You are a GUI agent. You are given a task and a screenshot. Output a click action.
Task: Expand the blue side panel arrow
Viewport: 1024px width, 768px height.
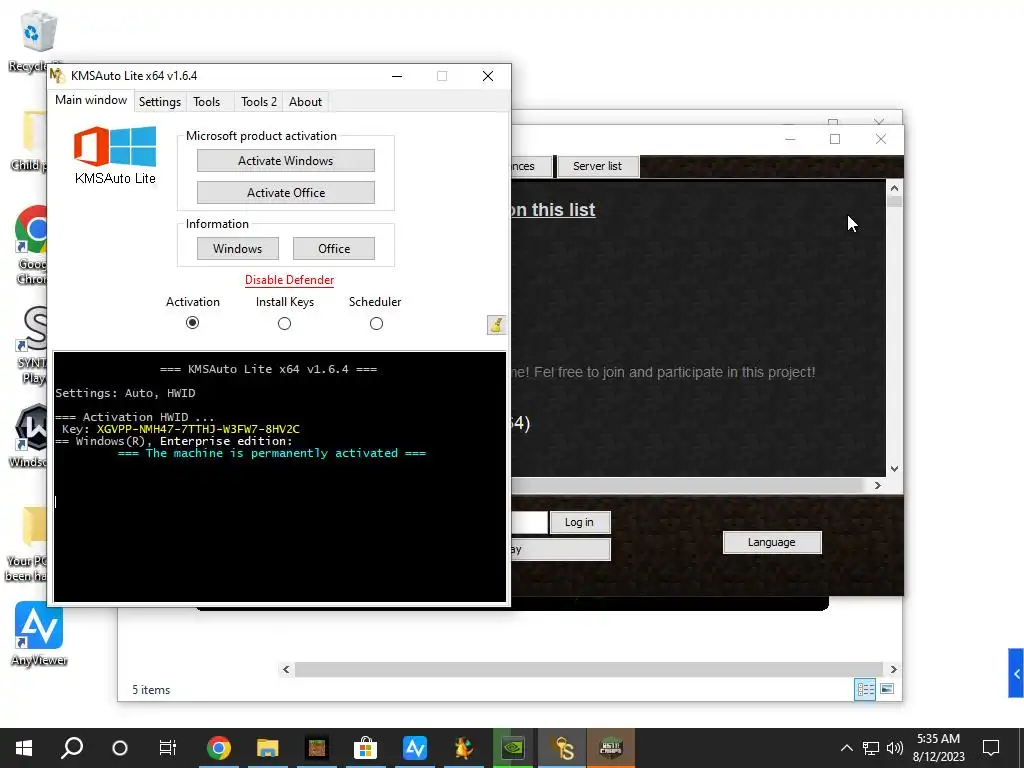pyautogui.click(x=1016, y=673)
